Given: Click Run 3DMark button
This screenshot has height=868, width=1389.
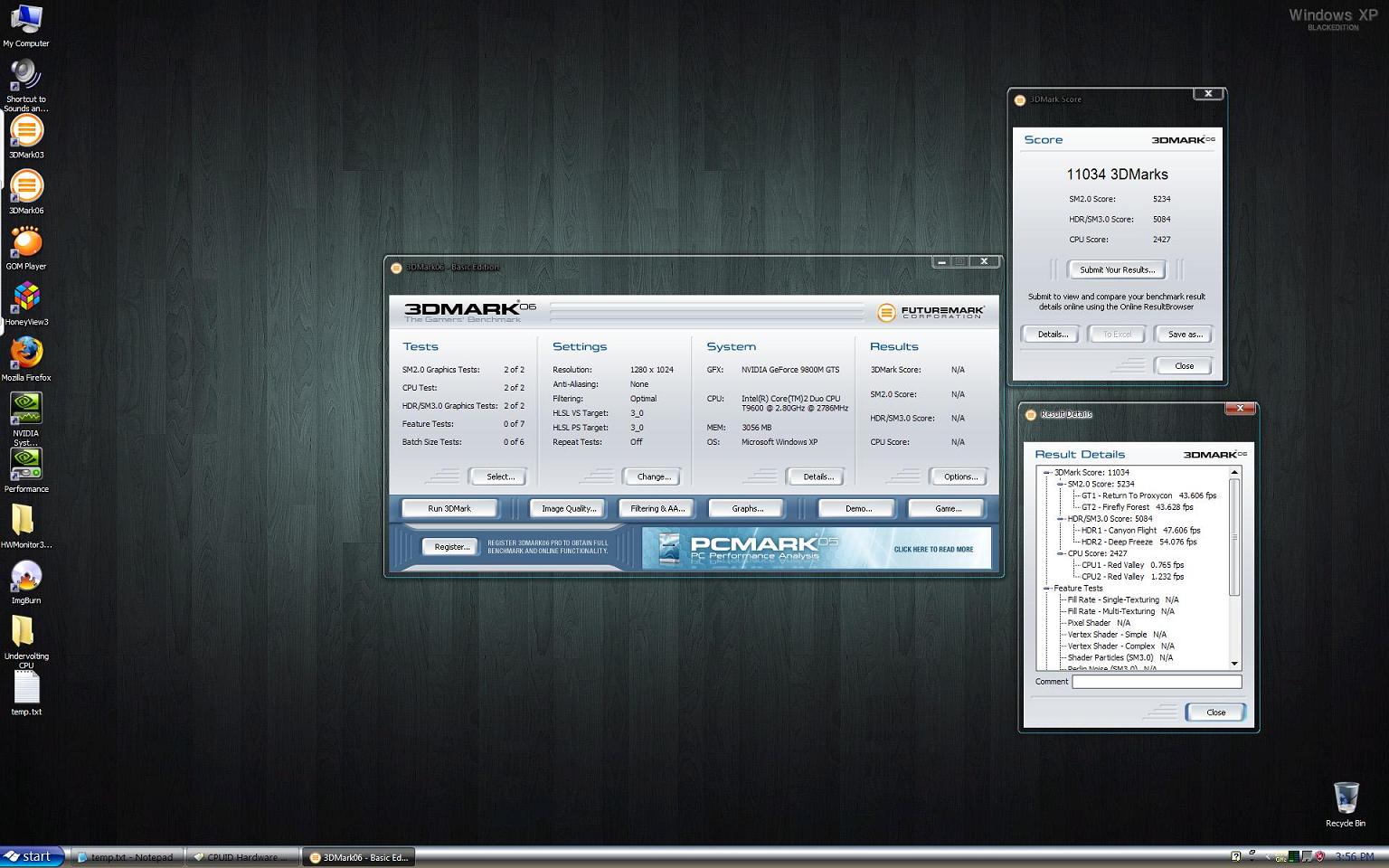Looking at the screenshot, I should [449, 508].
